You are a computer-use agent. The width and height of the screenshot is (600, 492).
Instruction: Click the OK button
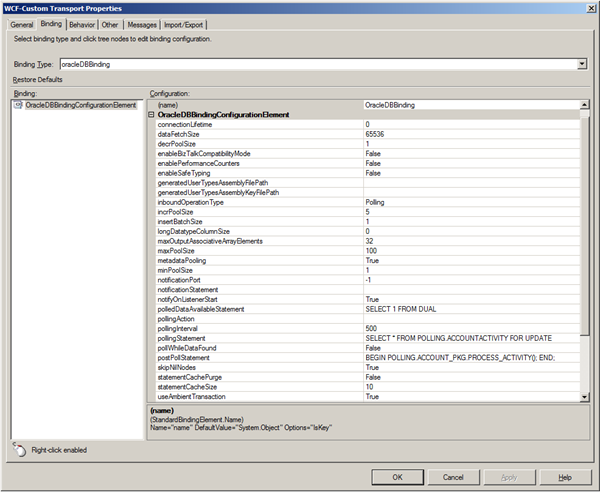pos(398,477)
